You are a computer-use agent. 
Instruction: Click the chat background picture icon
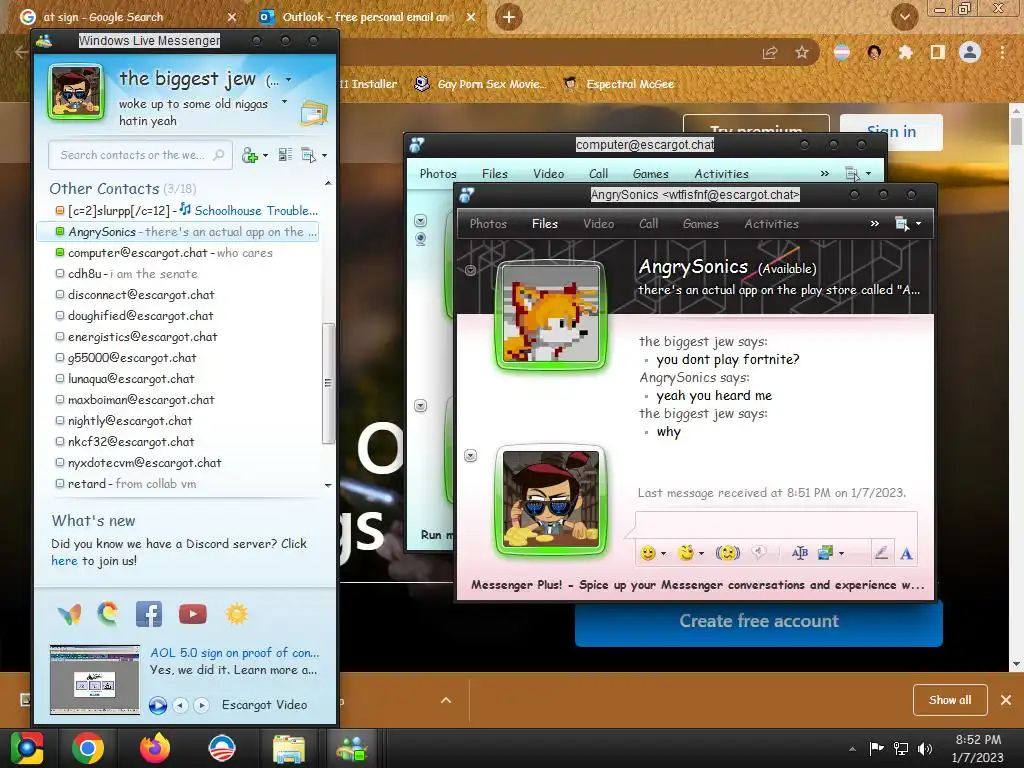pos(825,553)
